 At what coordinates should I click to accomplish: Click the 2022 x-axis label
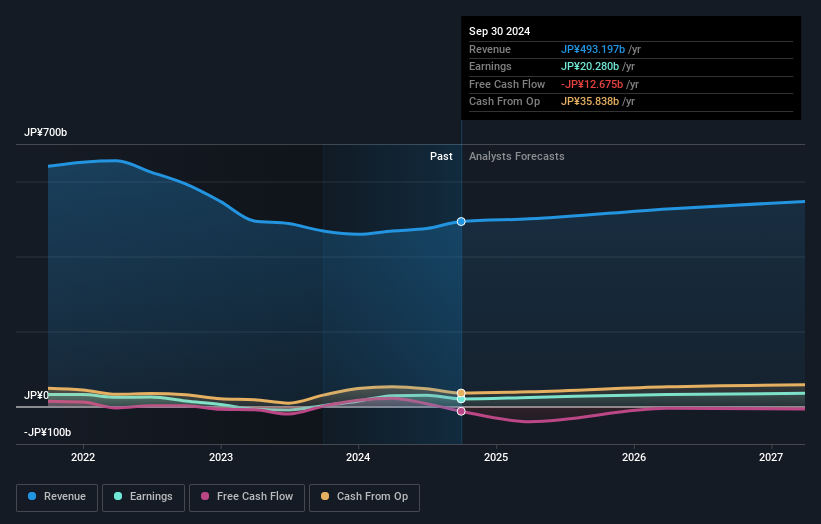(83, 457)
